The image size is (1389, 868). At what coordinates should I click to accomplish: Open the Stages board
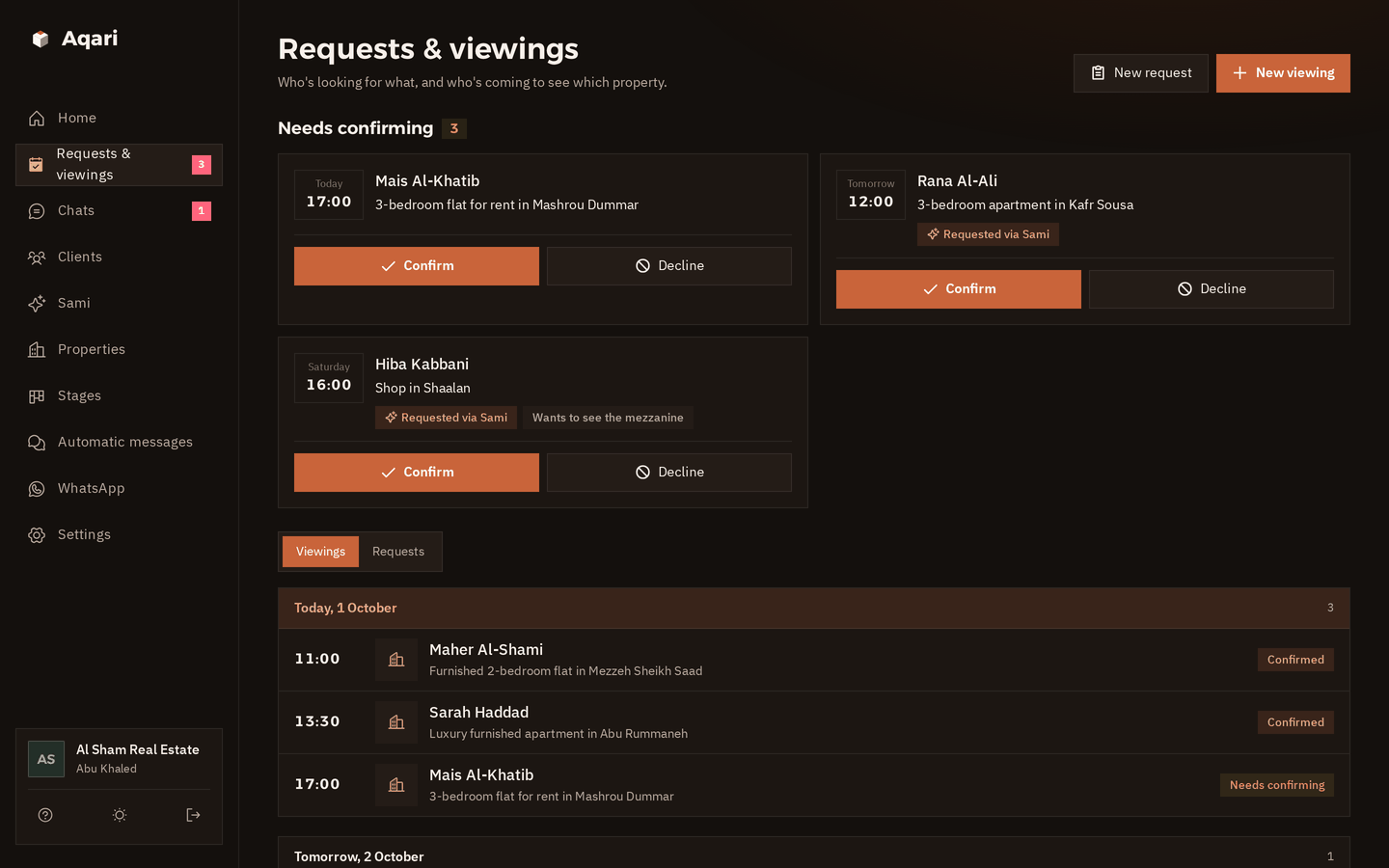point(119,395)
